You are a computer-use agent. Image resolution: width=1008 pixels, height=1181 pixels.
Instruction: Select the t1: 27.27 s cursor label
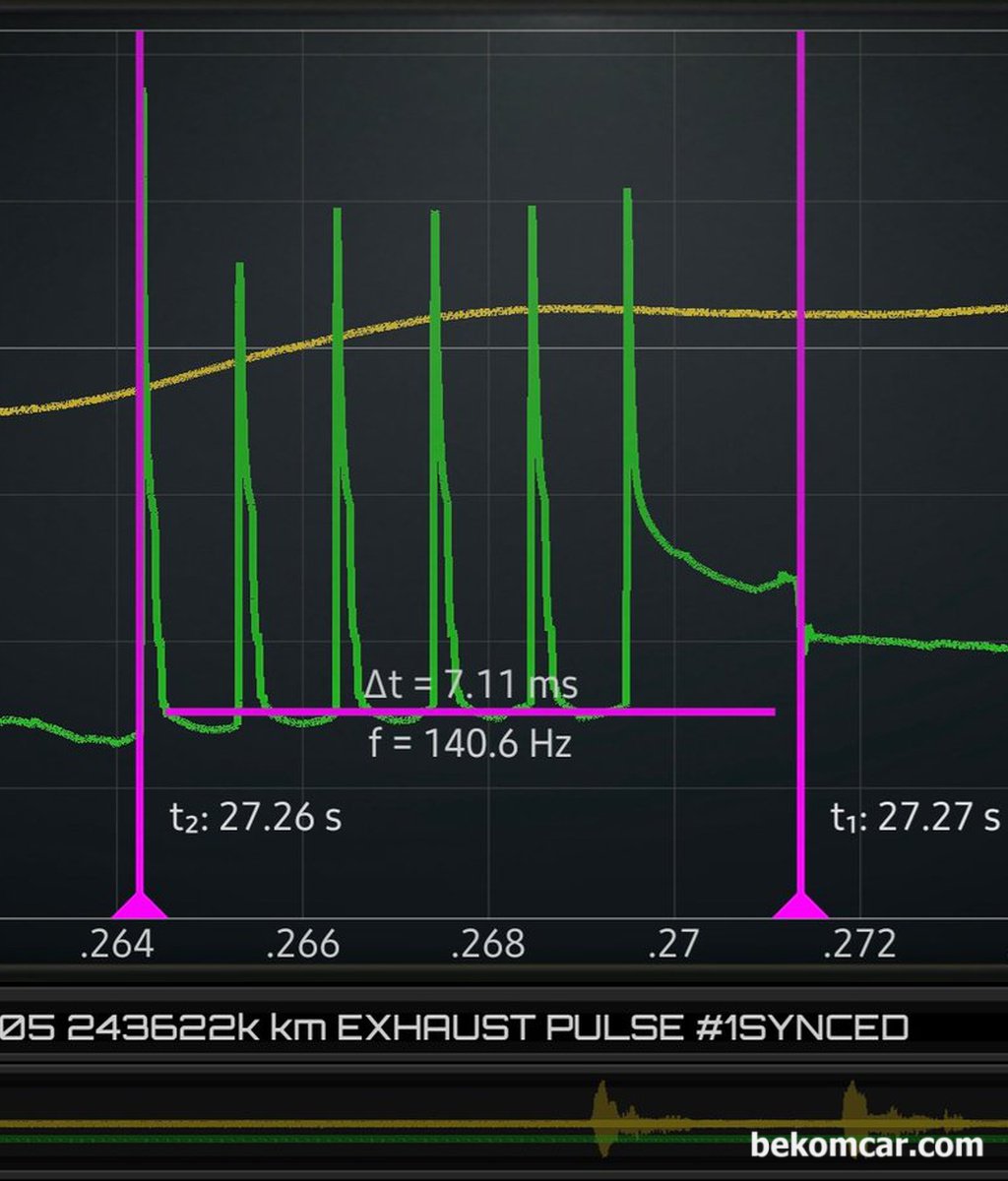pos(914,817)
